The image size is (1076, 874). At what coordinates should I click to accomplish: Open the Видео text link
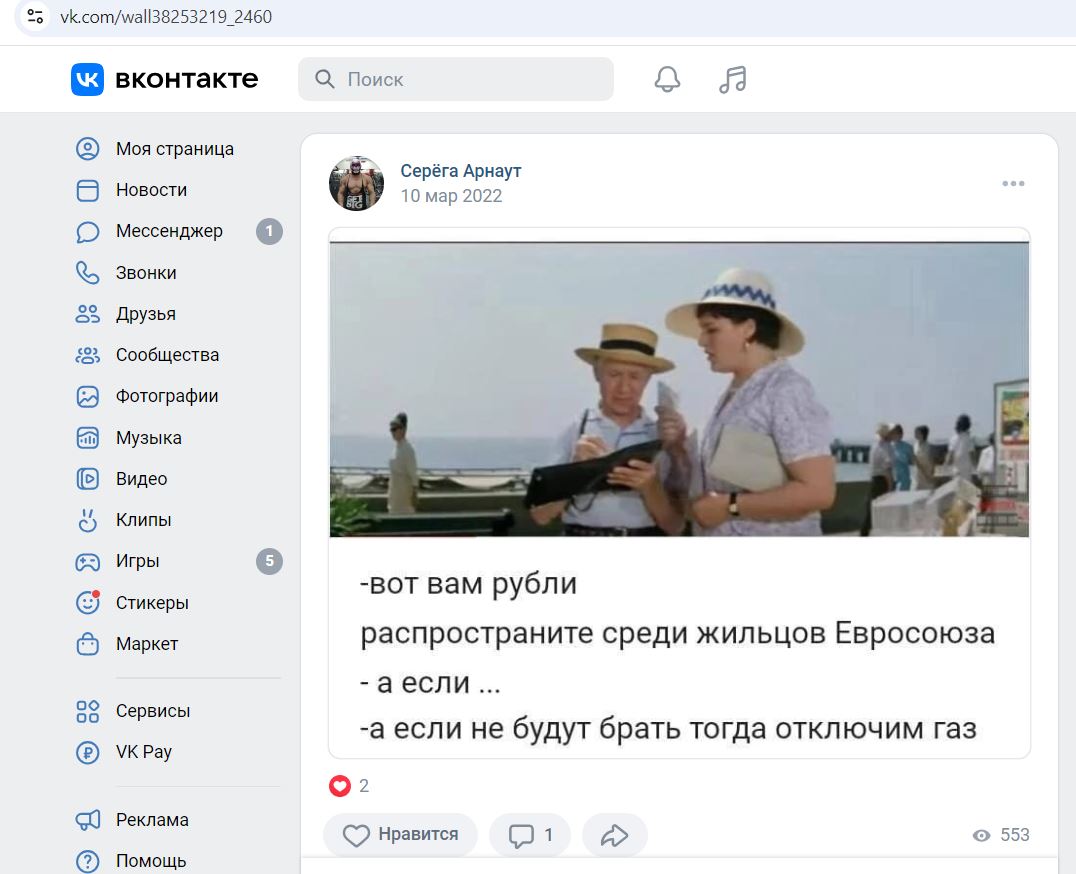(141, 479)
